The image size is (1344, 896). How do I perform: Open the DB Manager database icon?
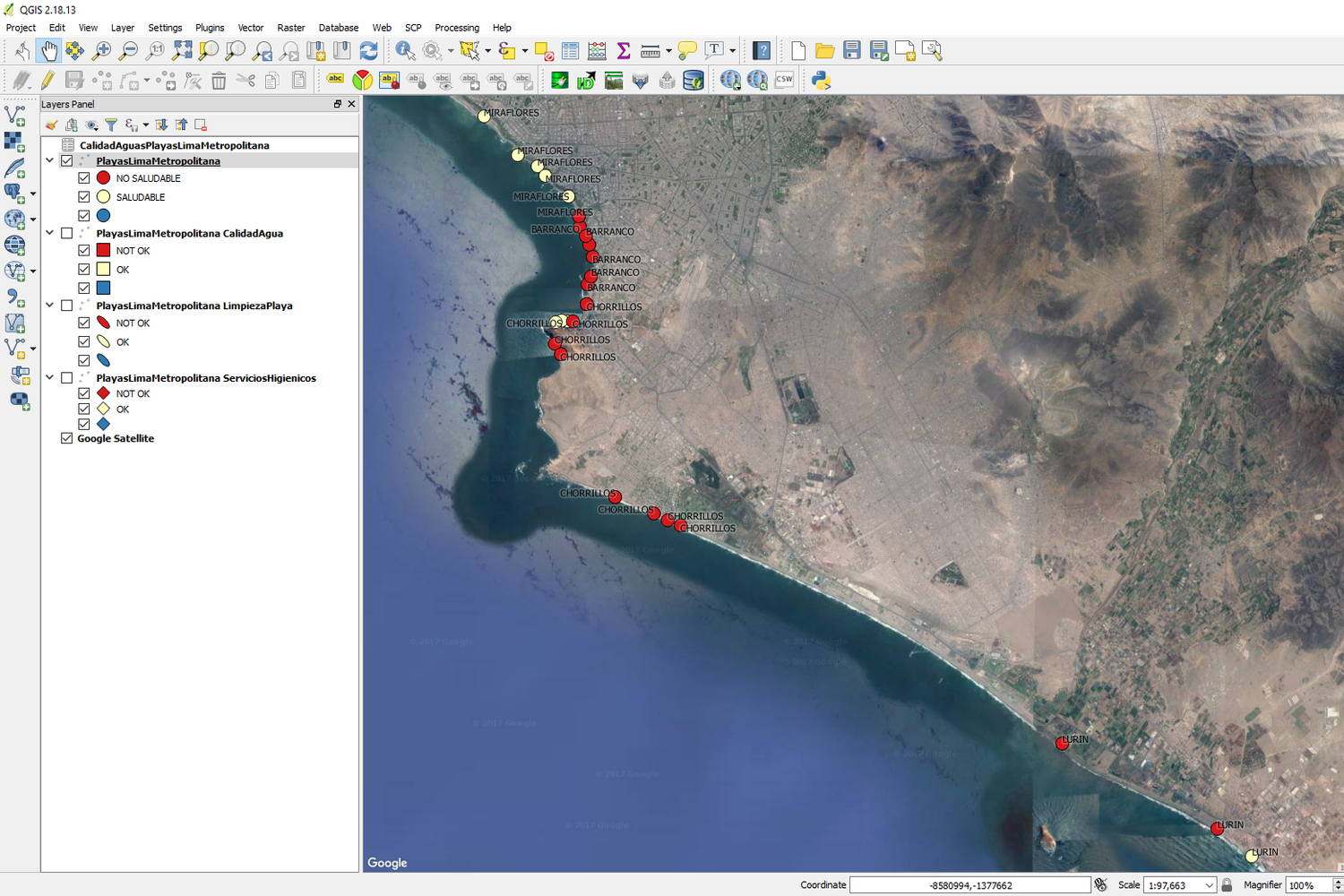tap(694, 81)
